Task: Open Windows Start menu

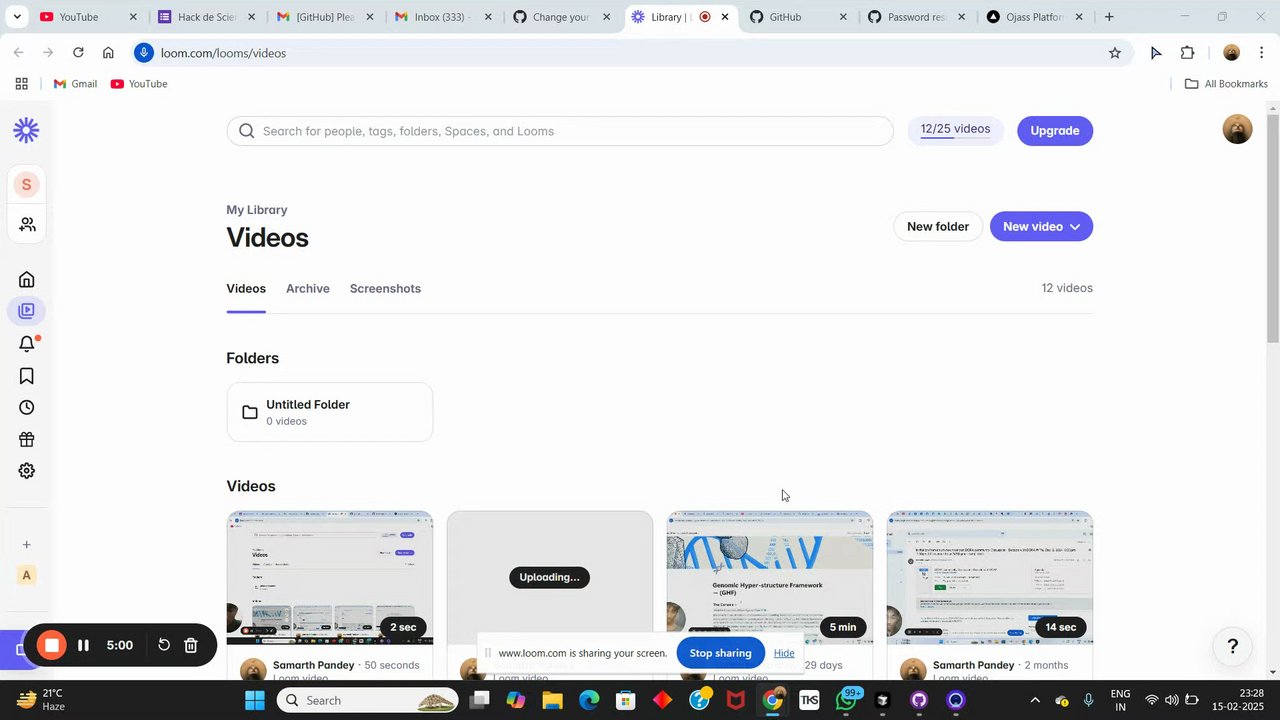Action: [255, 701]
